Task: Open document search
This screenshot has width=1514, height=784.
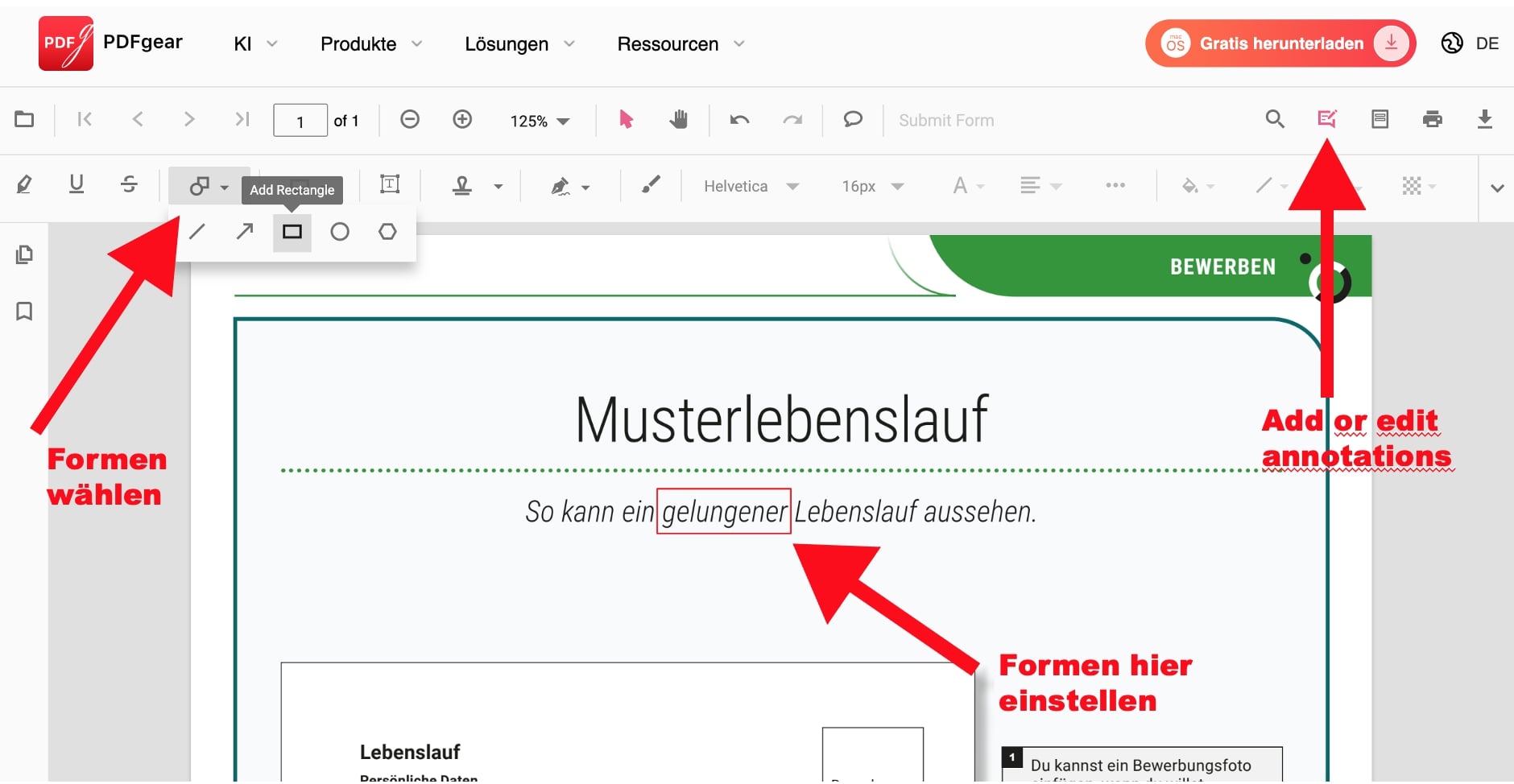Action: pyautogui.click(x=1275, y=119)
